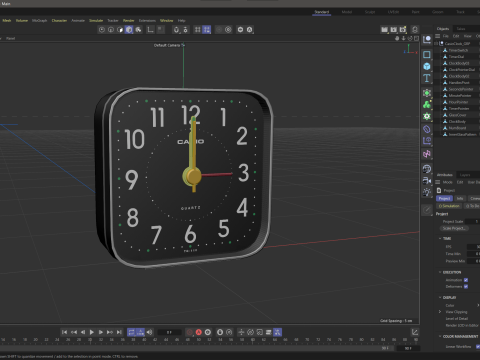Toggle the Linear Workflow checkbox
This screenshot has width=480, height=360.
click(478, 347)
